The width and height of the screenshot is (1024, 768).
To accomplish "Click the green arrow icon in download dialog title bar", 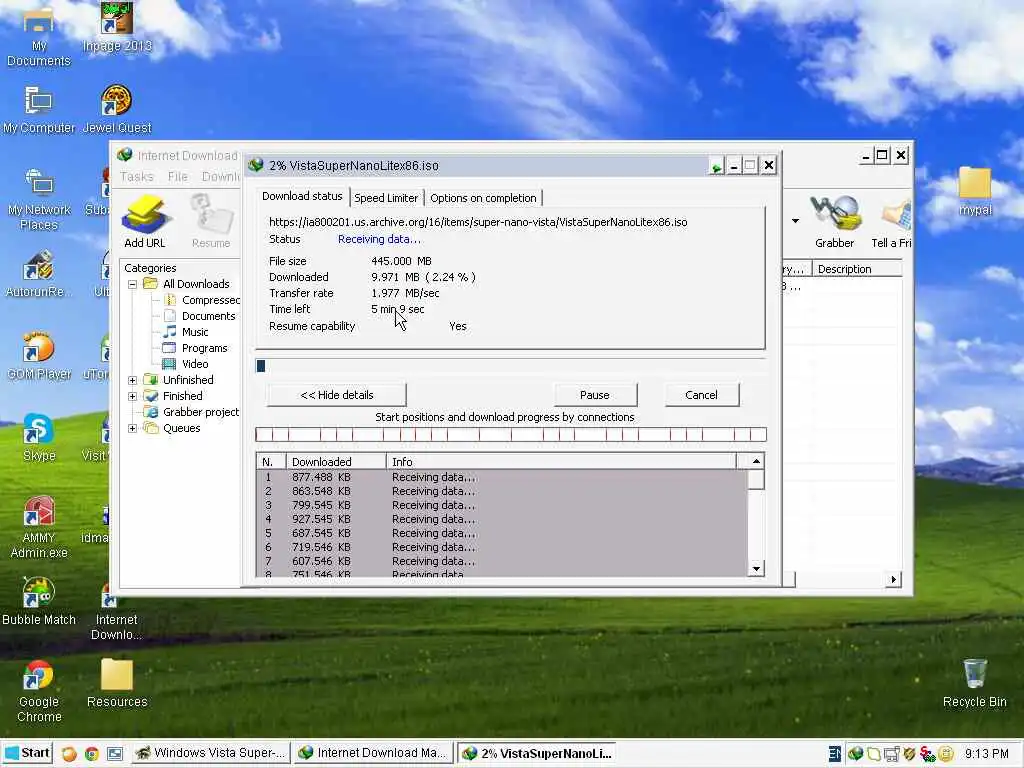I will [x=716, y=166].
